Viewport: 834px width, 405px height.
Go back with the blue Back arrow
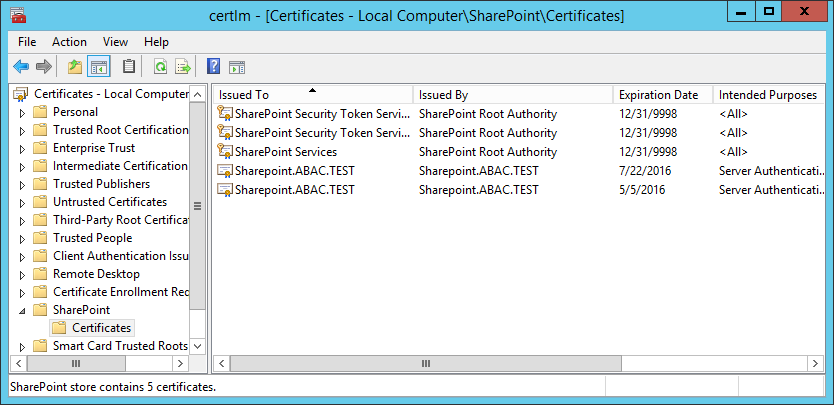[21, 67]
